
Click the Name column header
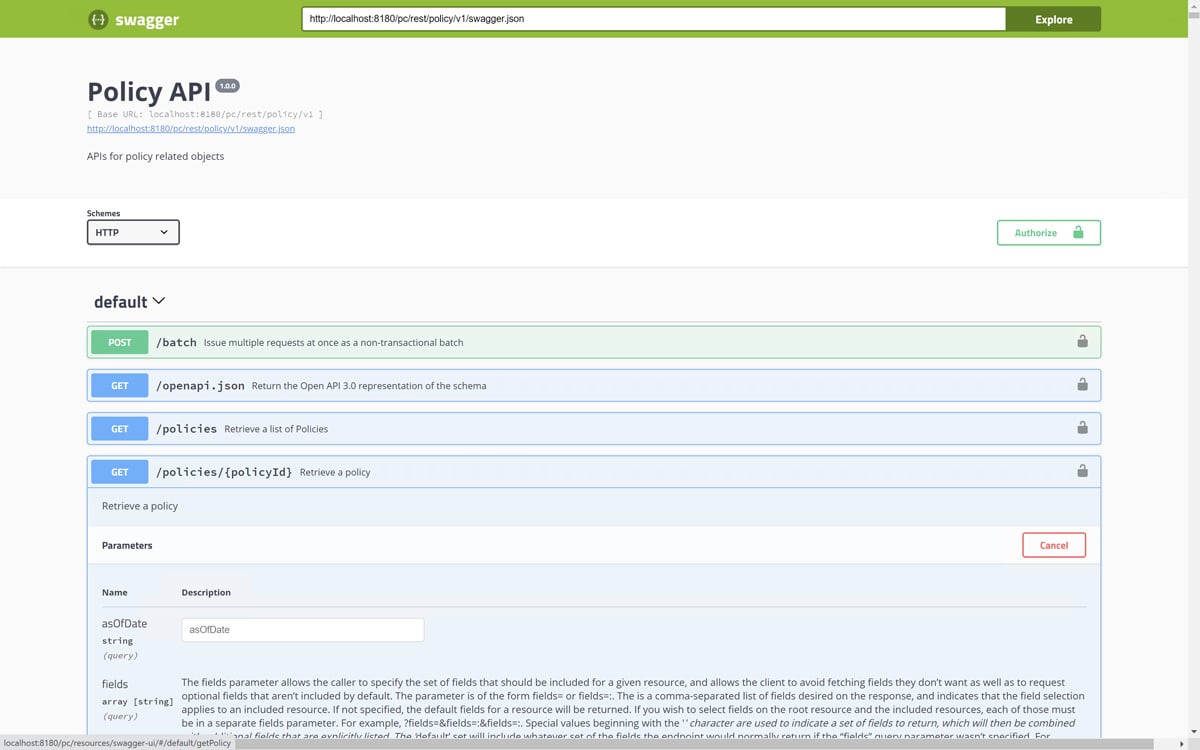tap(115, 592)
